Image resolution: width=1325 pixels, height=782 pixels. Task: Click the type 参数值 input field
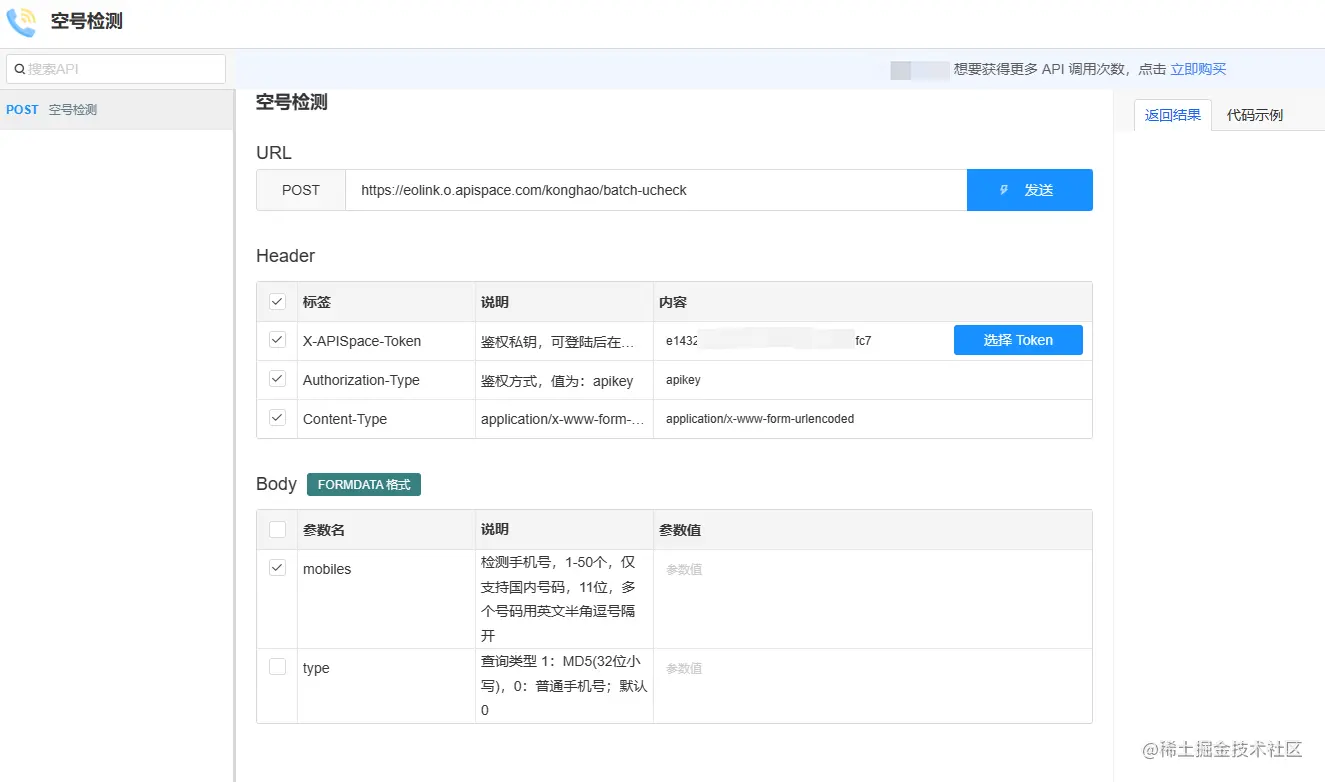[x=872, y=668]
